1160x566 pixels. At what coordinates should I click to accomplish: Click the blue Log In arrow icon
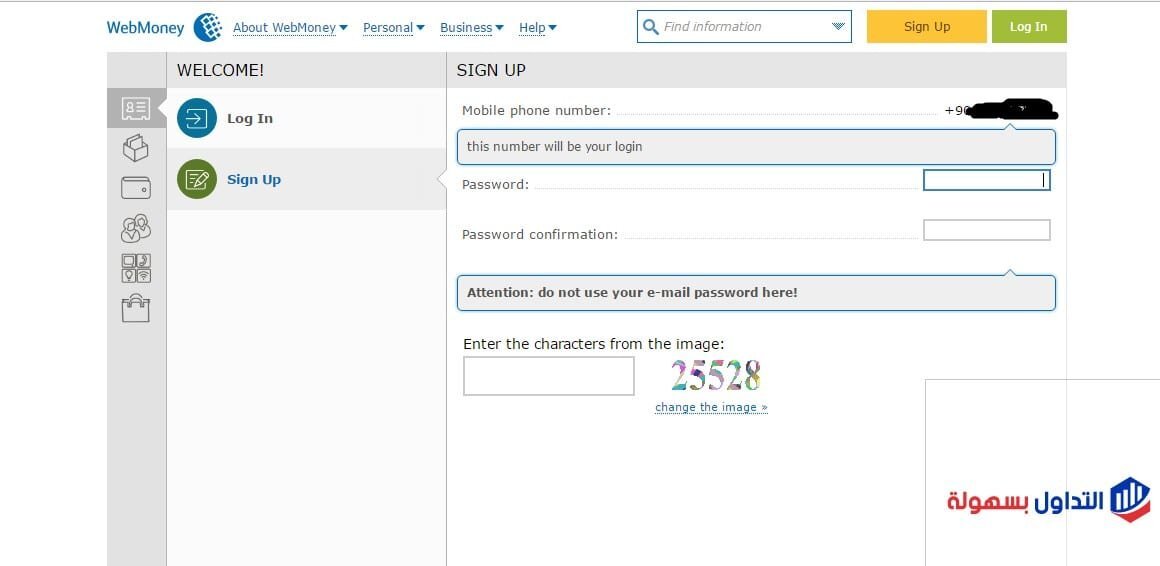(x=196, y=118)
